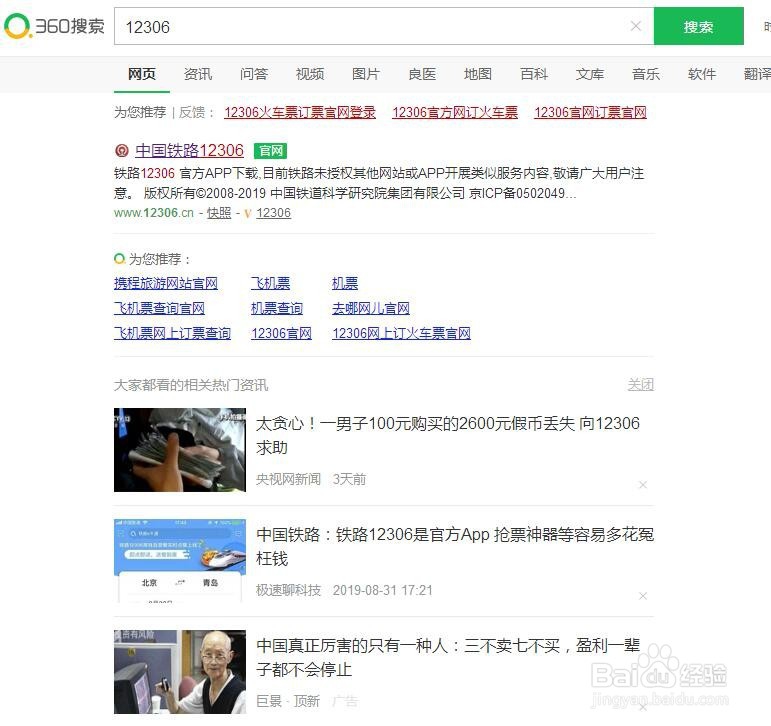Open the 机票查询 recommendation link
Image resolution: width=771 pixels, height=726 pixels.
pyautogui.click(x=277, y=308)
